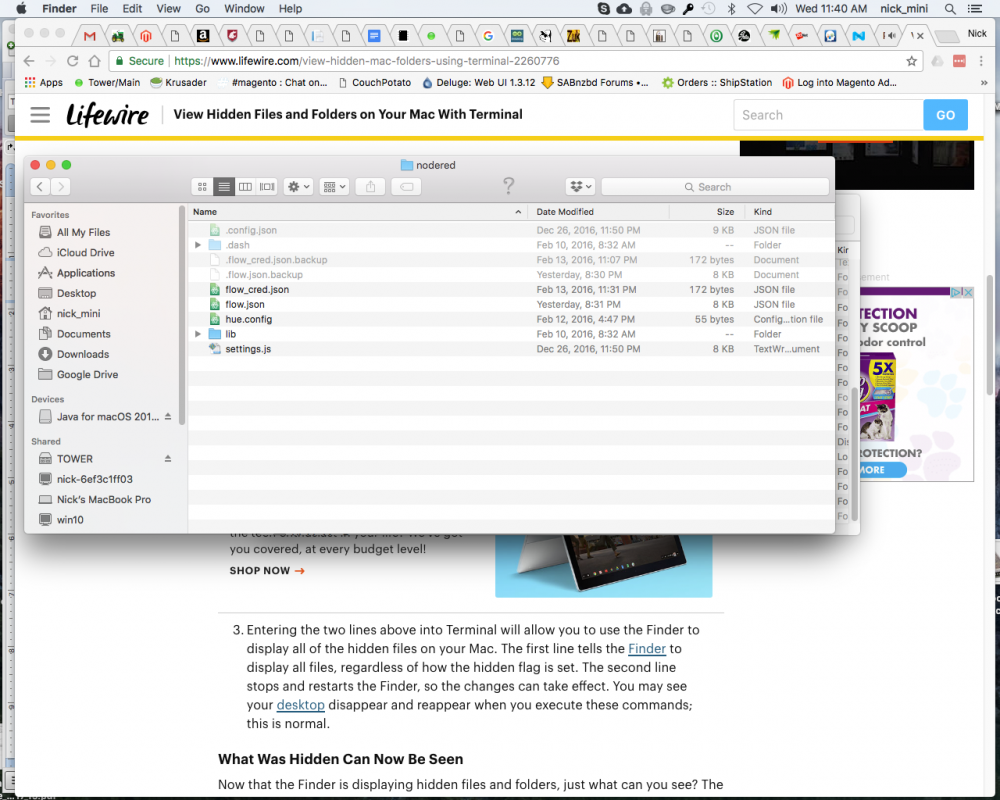Sort by Kind column header
This screenshot has height=800, width=1000.
(x=790, y=212)
